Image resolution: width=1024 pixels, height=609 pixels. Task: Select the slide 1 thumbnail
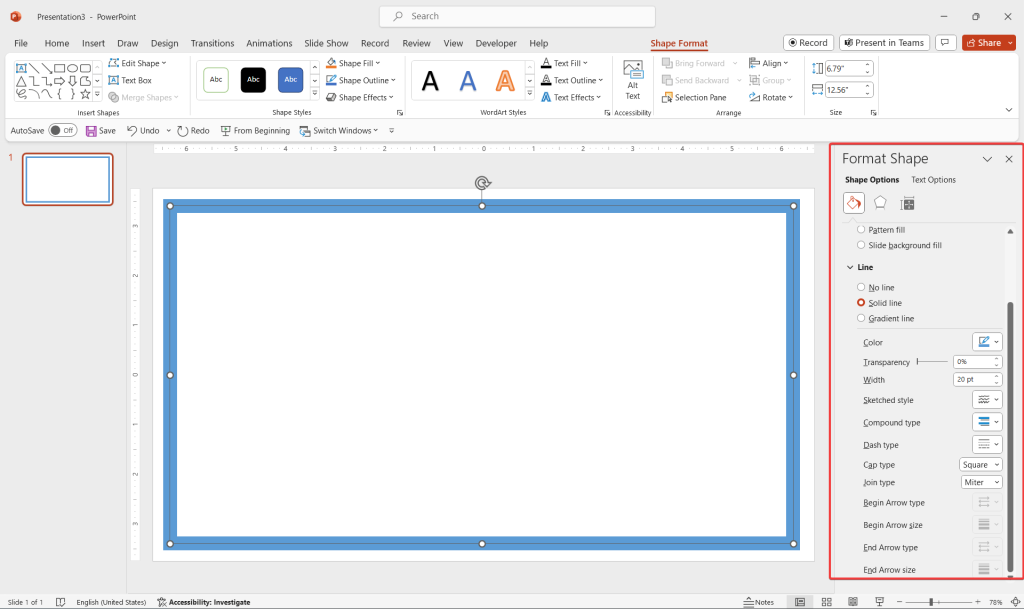(x=67, y=179)
